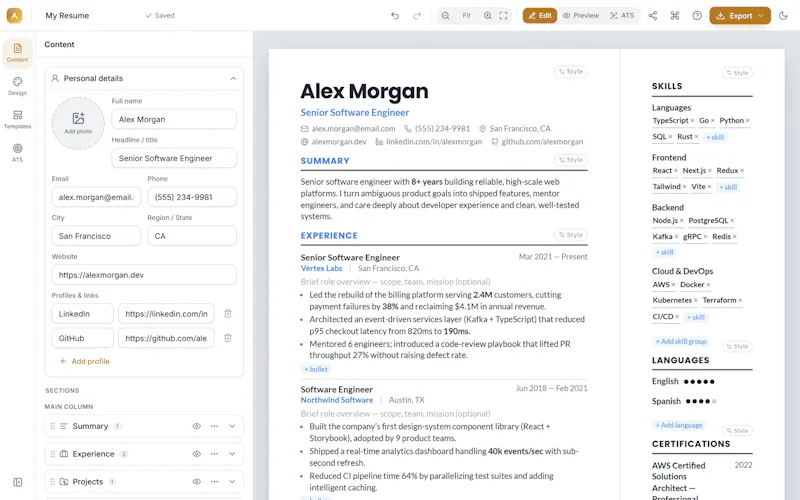Open Style options for Summary heading
This screenshot has width=800, height=500.
(x=571, y=160)
